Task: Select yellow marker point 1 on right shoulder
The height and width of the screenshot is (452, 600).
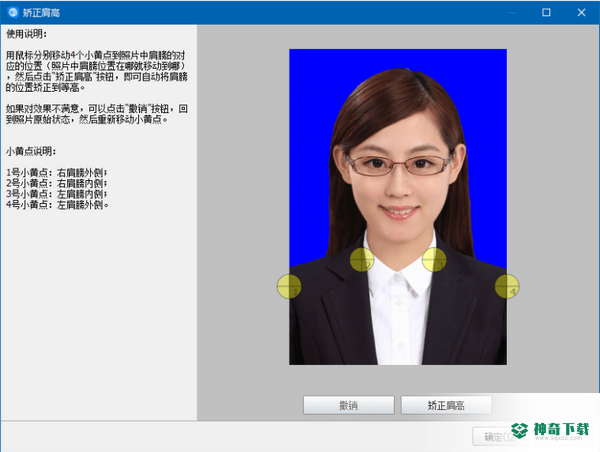Action: coord(289,286)
